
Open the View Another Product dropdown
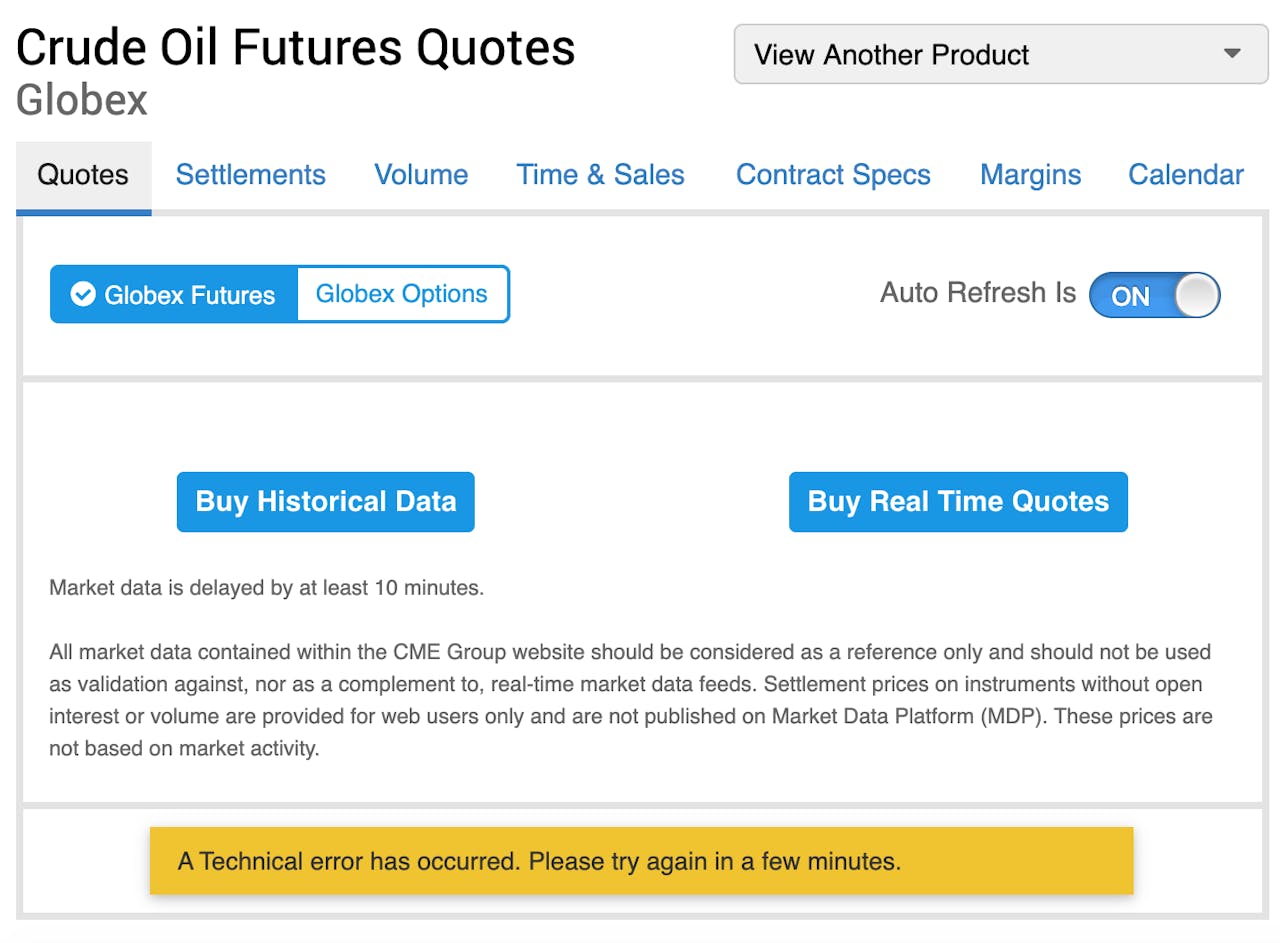1000,54
